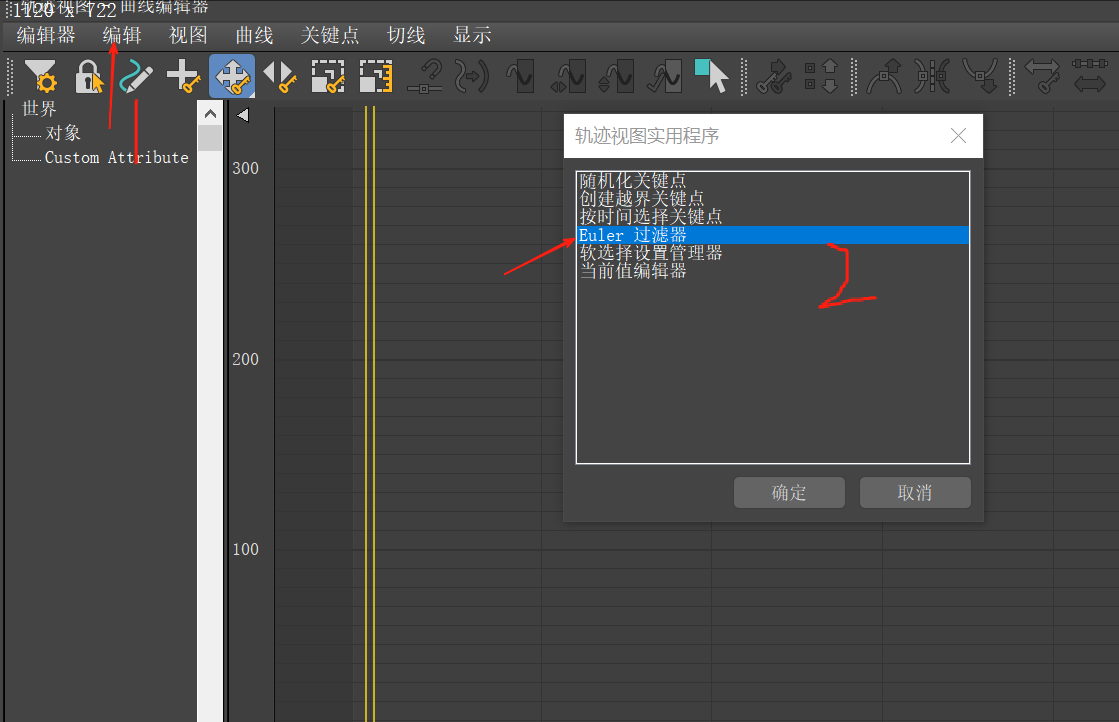Click the grow/shrink key selection arrows icon
Screen dimensions: 1119x722
pos(821,76)
